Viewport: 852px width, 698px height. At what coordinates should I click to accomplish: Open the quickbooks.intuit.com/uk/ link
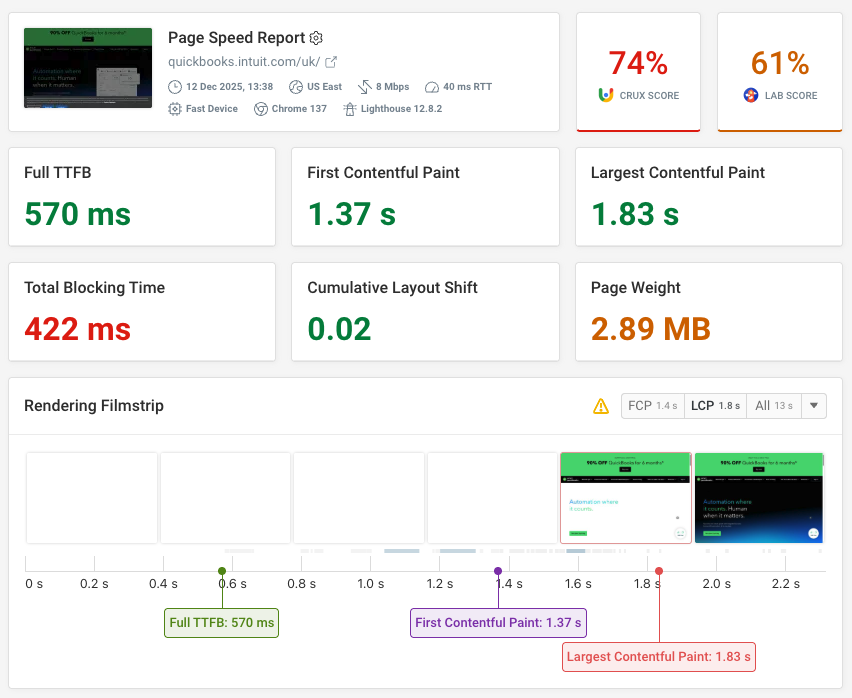244,62
